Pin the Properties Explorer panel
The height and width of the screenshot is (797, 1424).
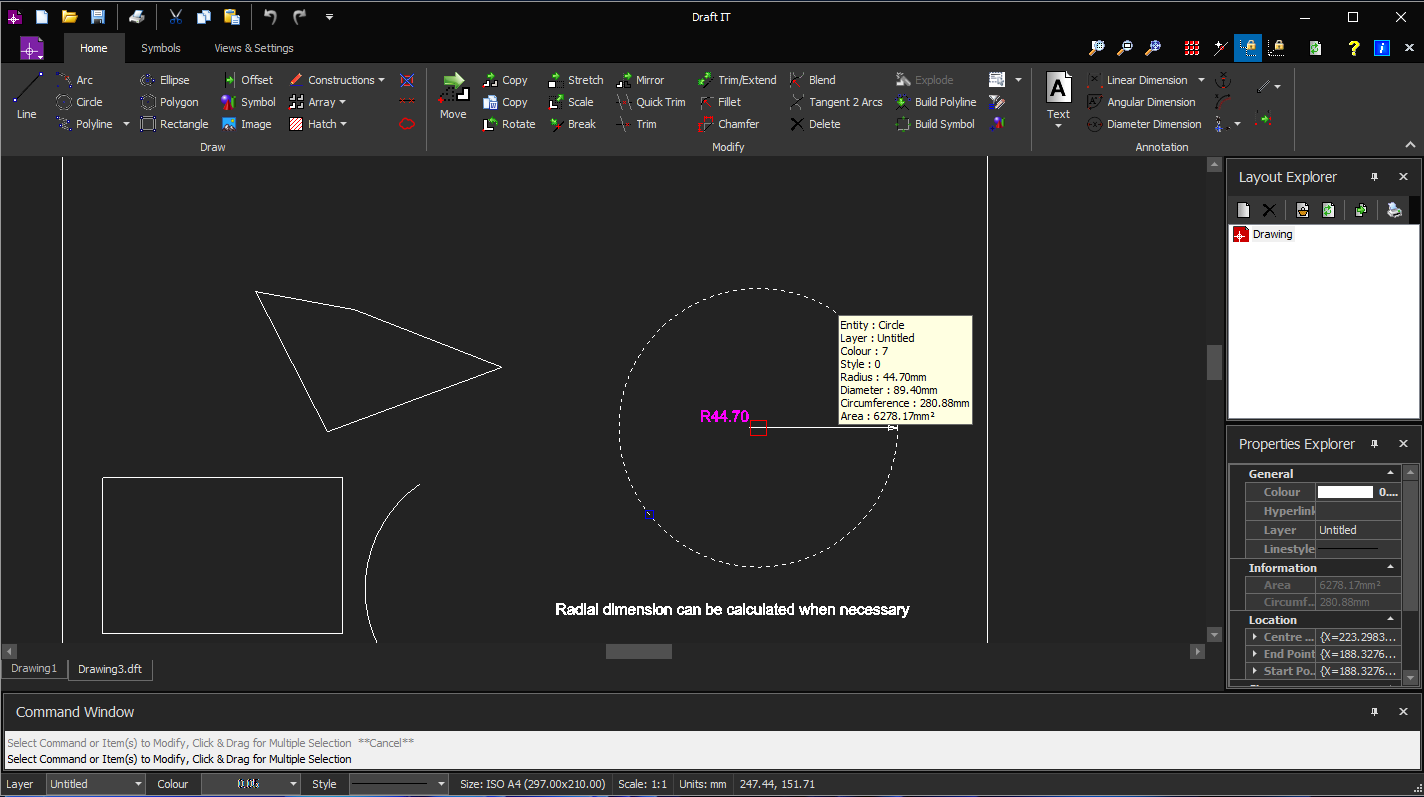(1374, 444)
